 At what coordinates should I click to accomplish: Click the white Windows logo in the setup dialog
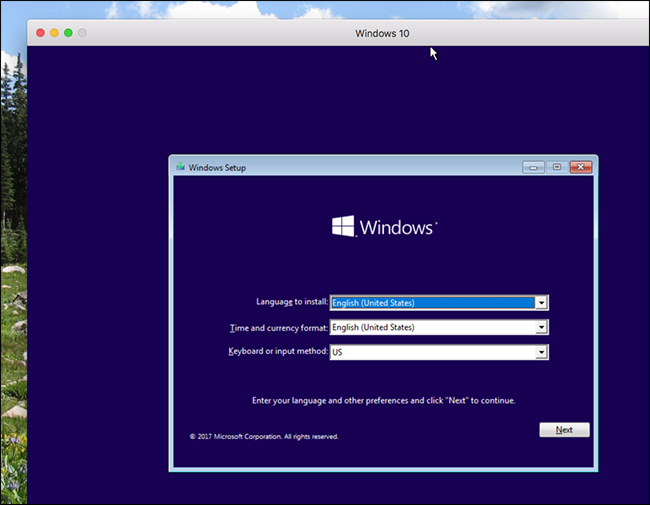click(343, 226)
